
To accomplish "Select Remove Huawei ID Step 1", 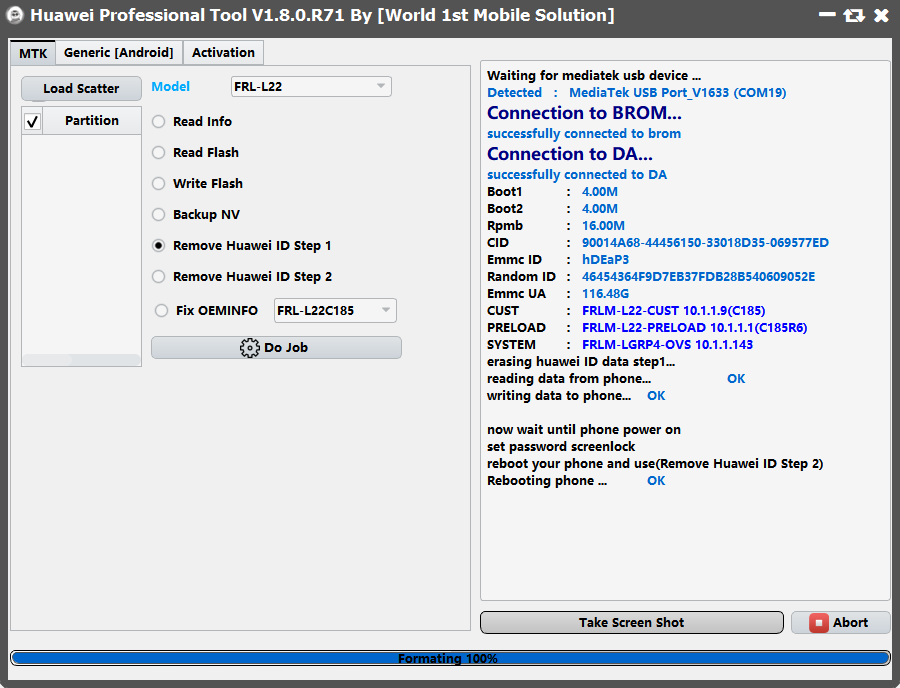I will [158, 245].
